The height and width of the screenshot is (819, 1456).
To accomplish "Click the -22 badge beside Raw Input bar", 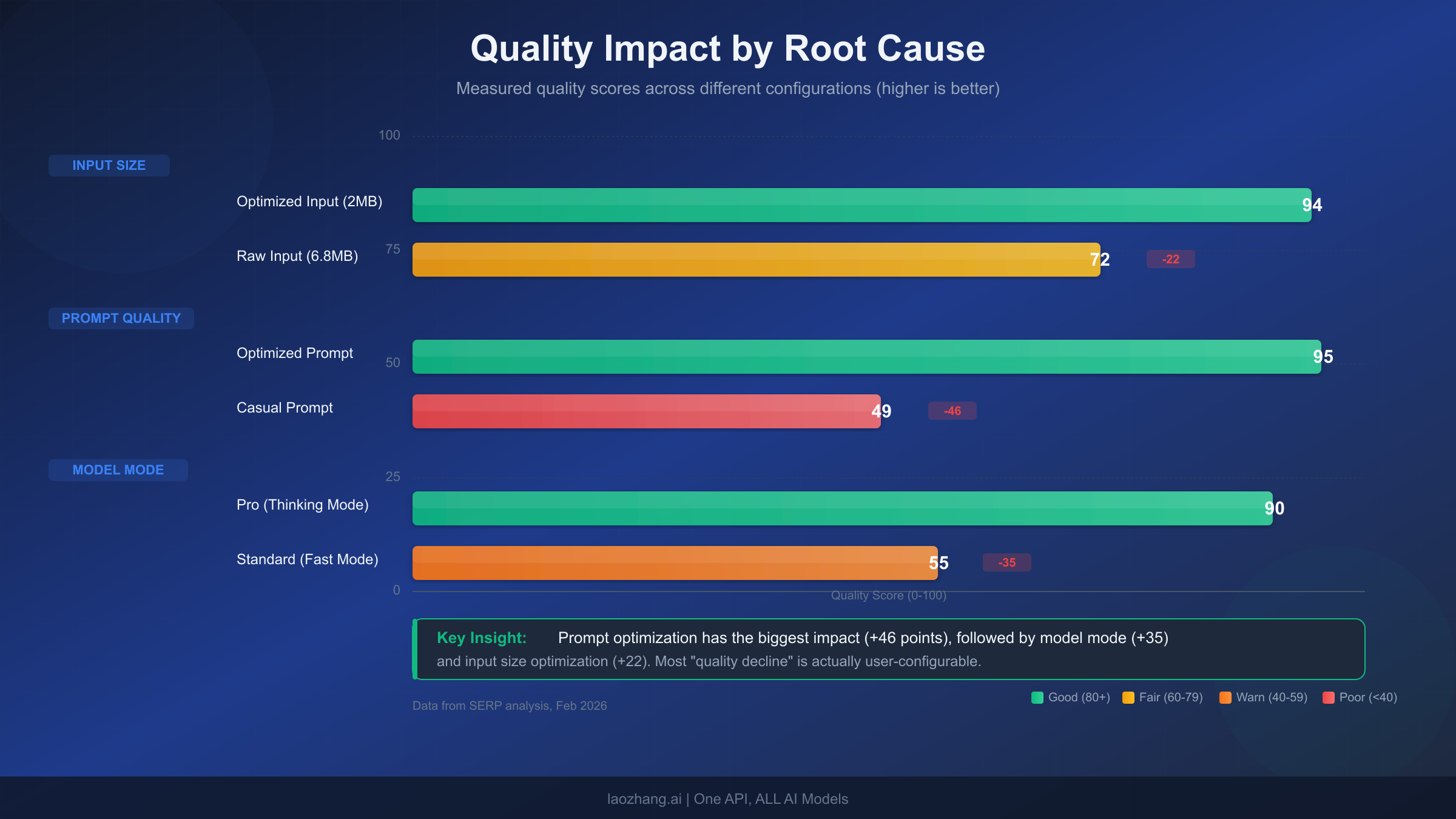I will pyautogui.click(x=1170, y=258).
